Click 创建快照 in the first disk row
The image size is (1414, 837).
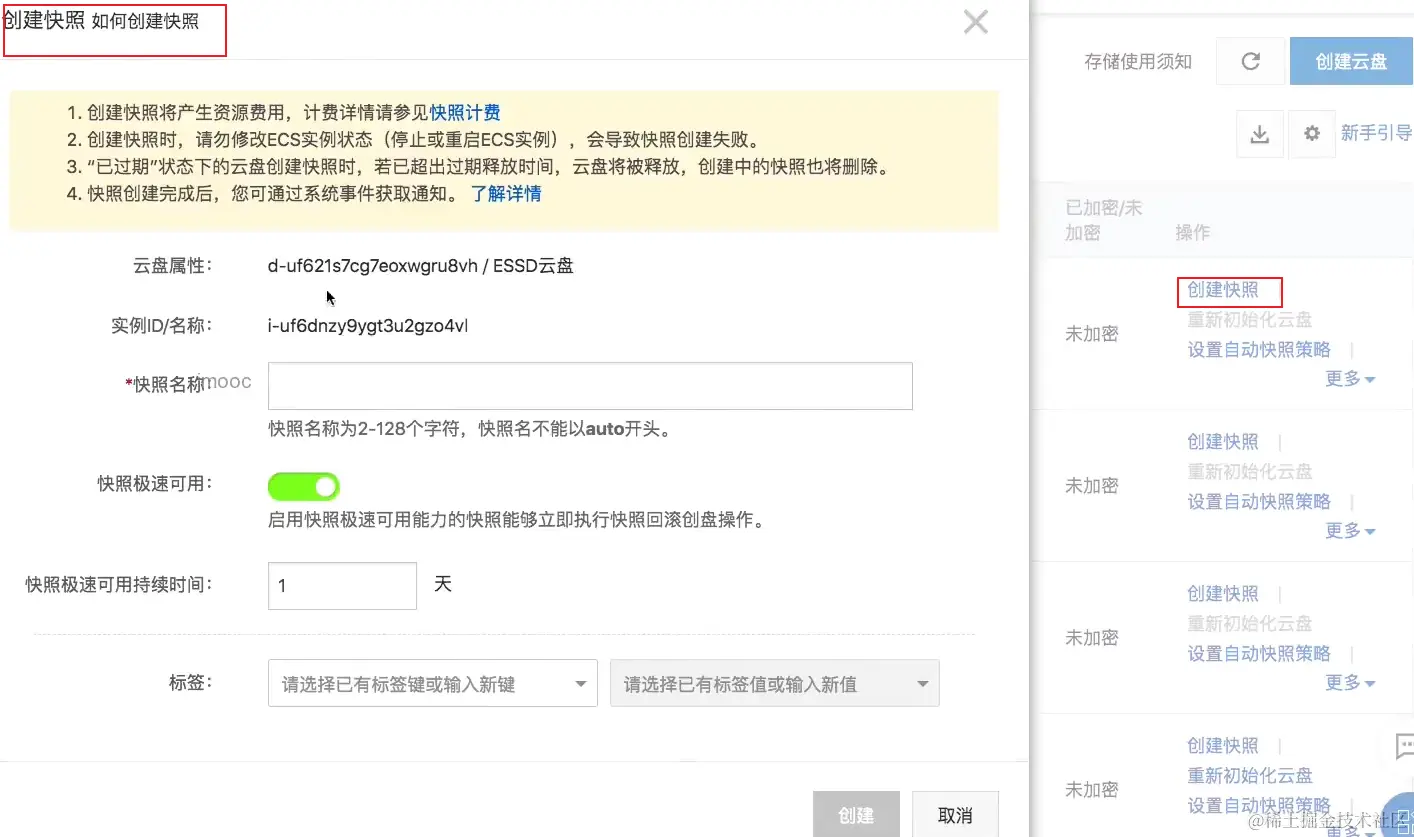1223,290
